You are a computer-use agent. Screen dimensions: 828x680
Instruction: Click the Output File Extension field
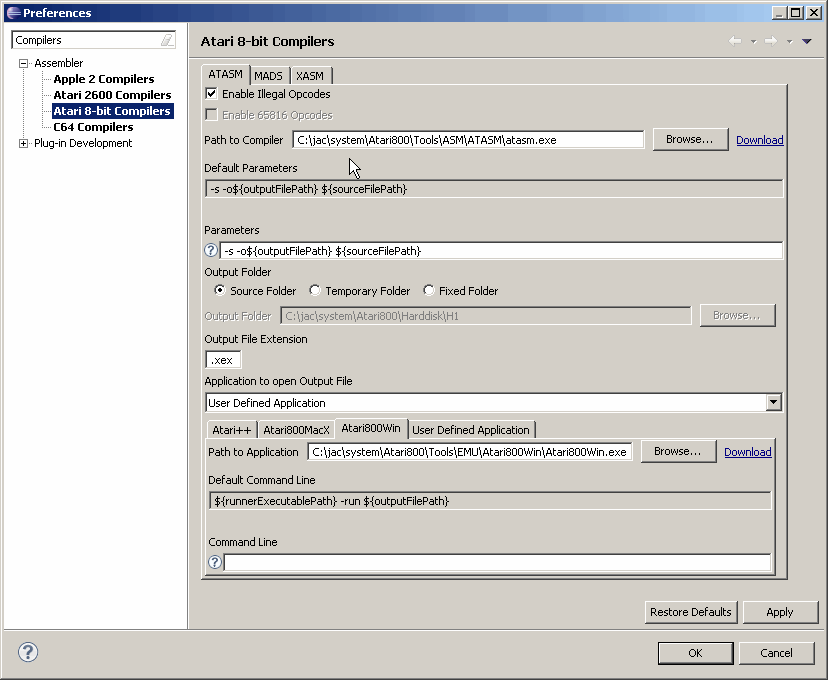(223, 360)
